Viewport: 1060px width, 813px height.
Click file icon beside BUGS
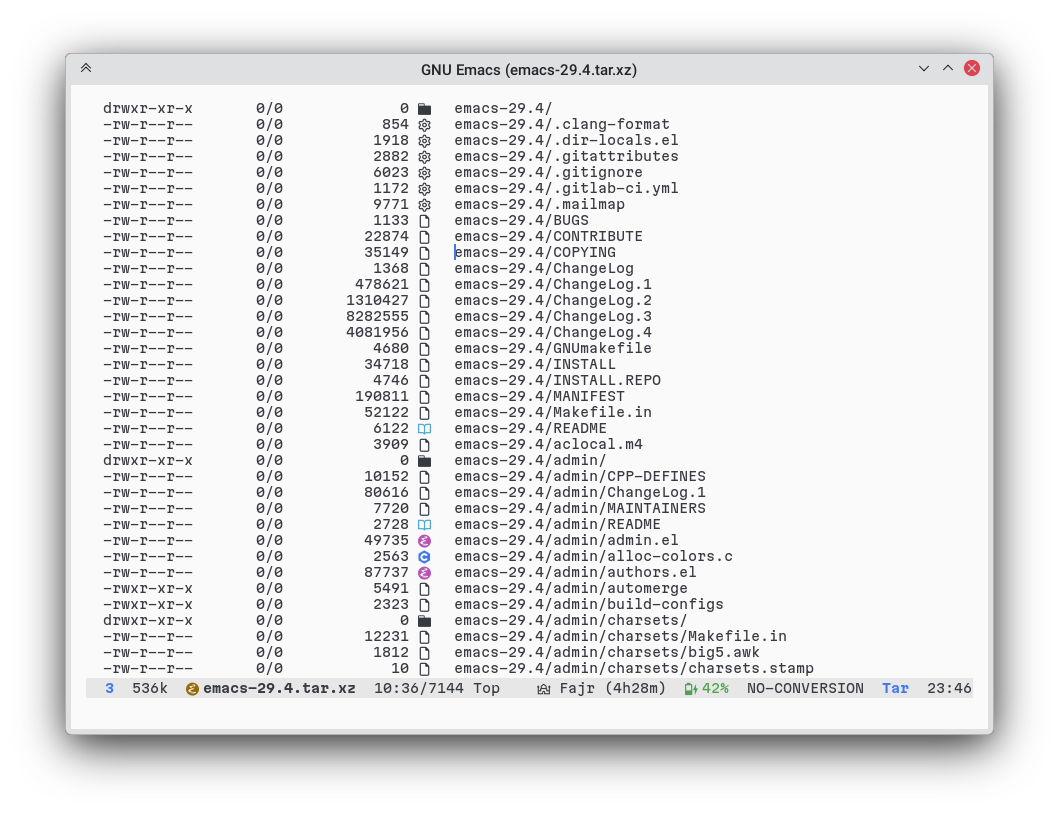425,221
